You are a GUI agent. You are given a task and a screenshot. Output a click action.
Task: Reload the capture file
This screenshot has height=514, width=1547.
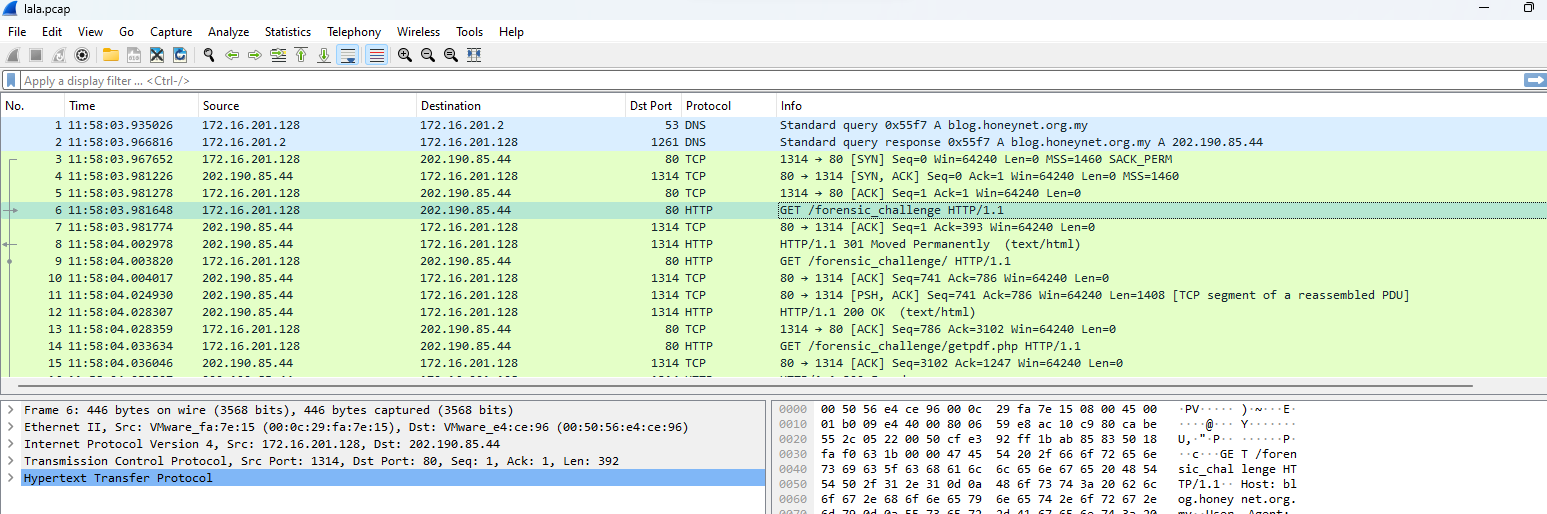[x=180, y=55]
